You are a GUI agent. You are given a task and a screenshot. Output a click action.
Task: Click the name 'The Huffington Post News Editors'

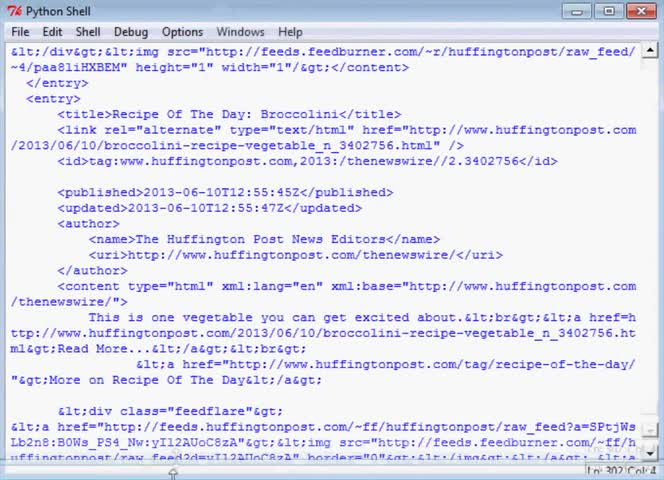point(260,240)
